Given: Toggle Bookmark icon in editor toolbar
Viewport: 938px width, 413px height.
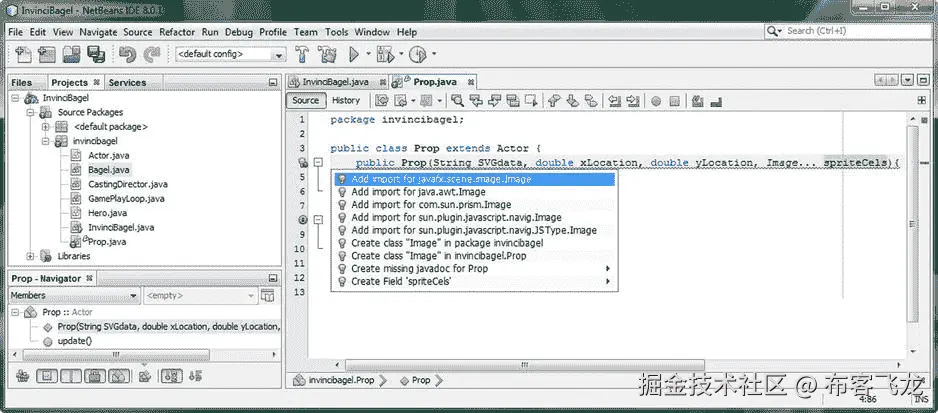Looking at the screenshot, I should (592, 101).
